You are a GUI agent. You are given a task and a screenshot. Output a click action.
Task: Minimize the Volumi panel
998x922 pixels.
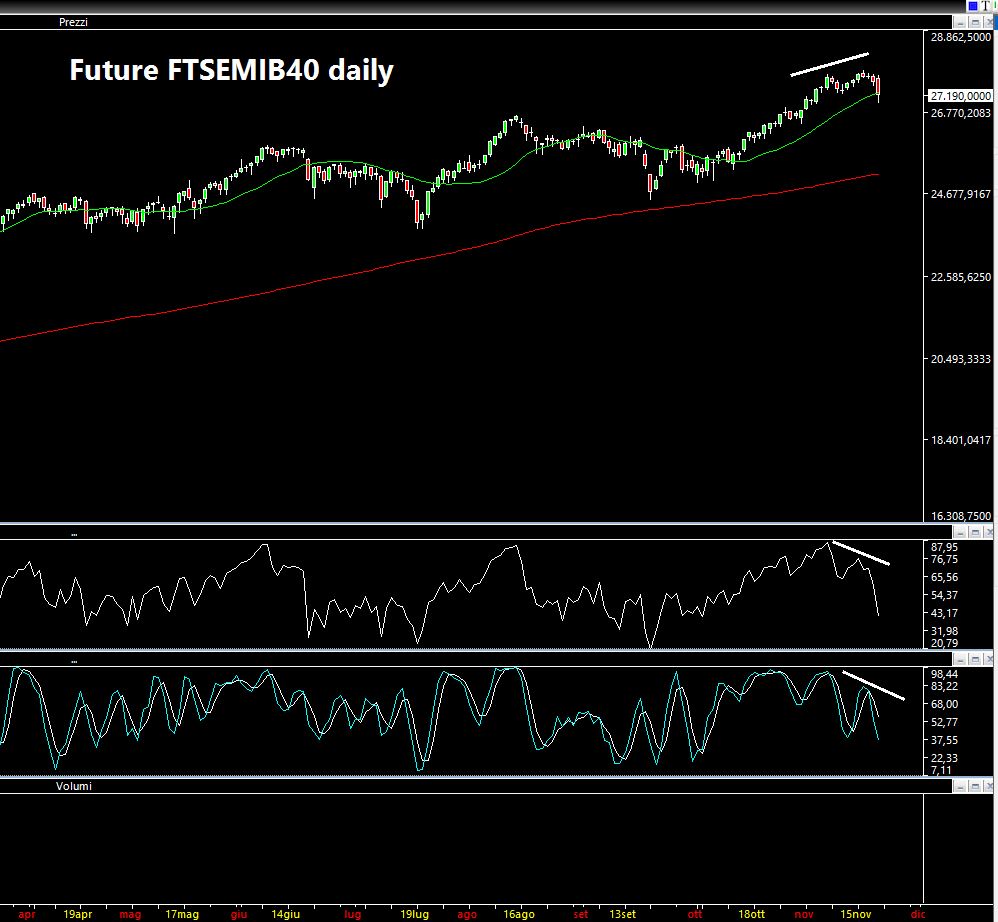tap(960, 786)
